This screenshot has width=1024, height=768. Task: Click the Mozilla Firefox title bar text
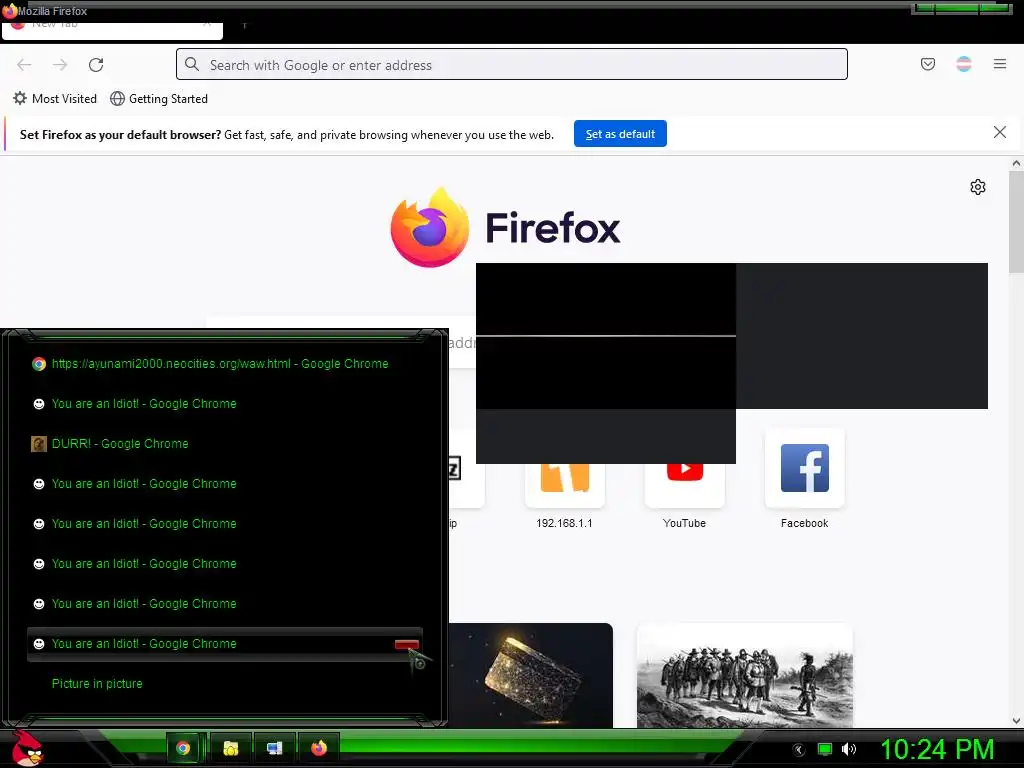pyautogui.click(x=52, y=11)
